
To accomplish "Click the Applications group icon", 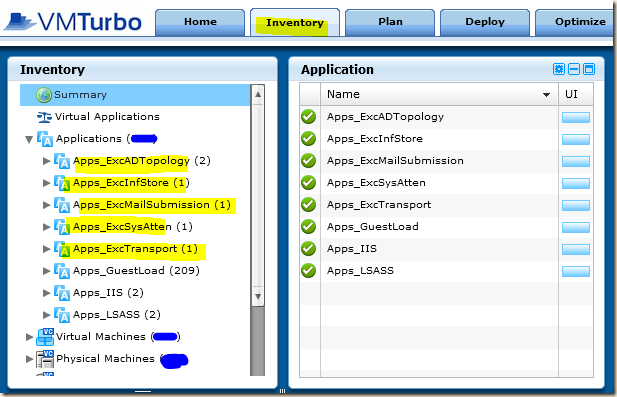I will 45,139.
